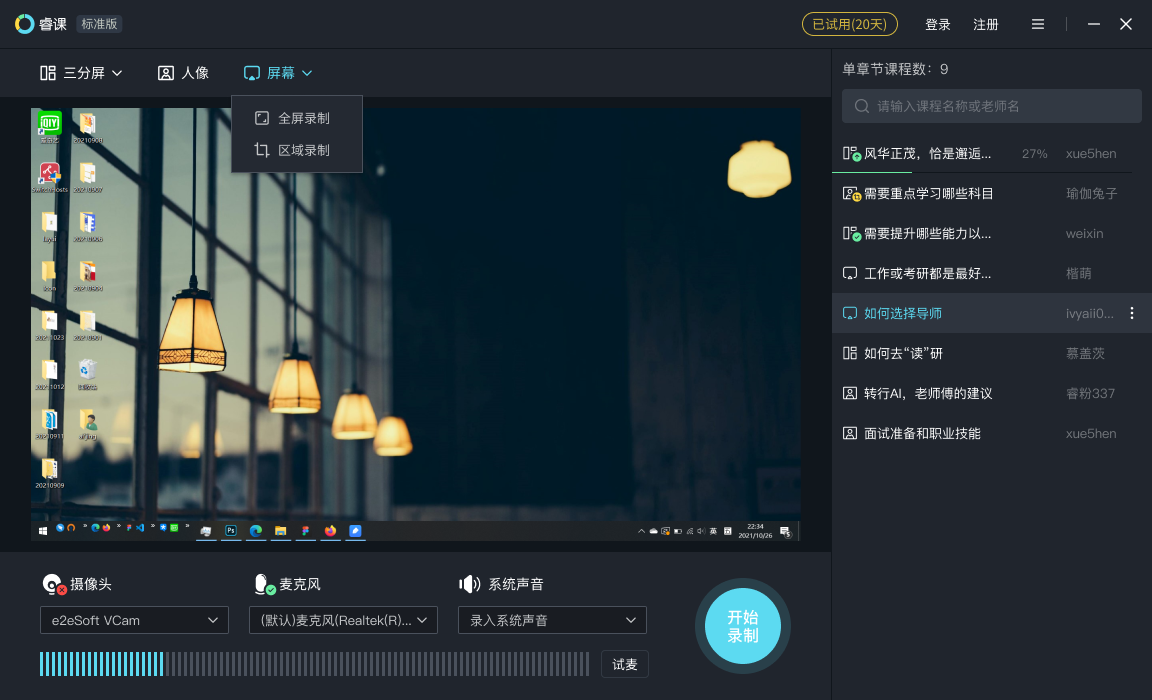Open more options for 如何选择导师
This screenshot has width=1152, height=700.
[x=1131, y=314]
